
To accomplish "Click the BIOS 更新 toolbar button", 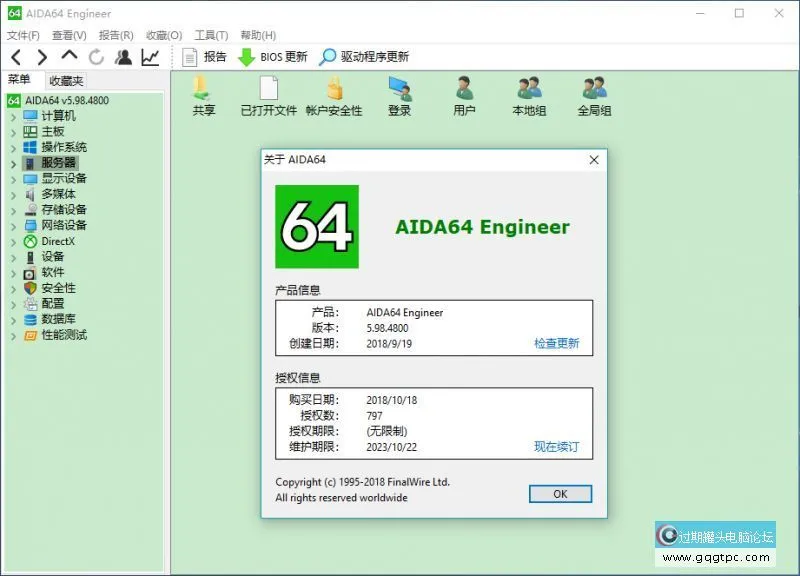I will 272,57.
